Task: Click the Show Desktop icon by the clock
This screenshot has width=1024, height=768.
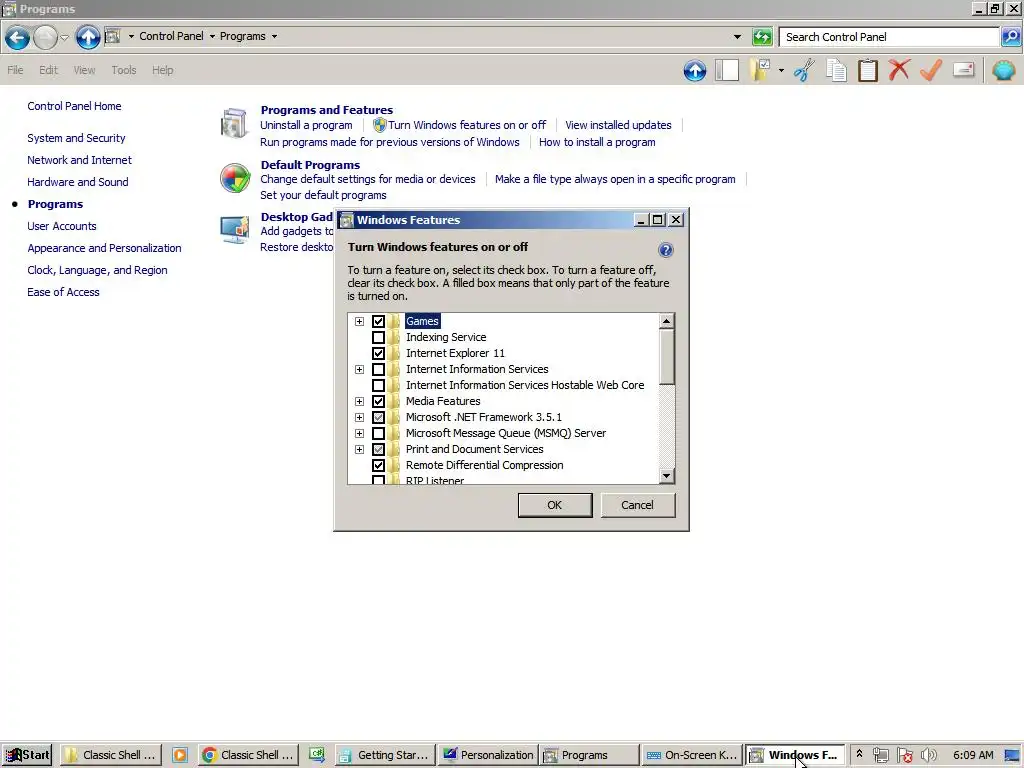Action: point(1012,755)
